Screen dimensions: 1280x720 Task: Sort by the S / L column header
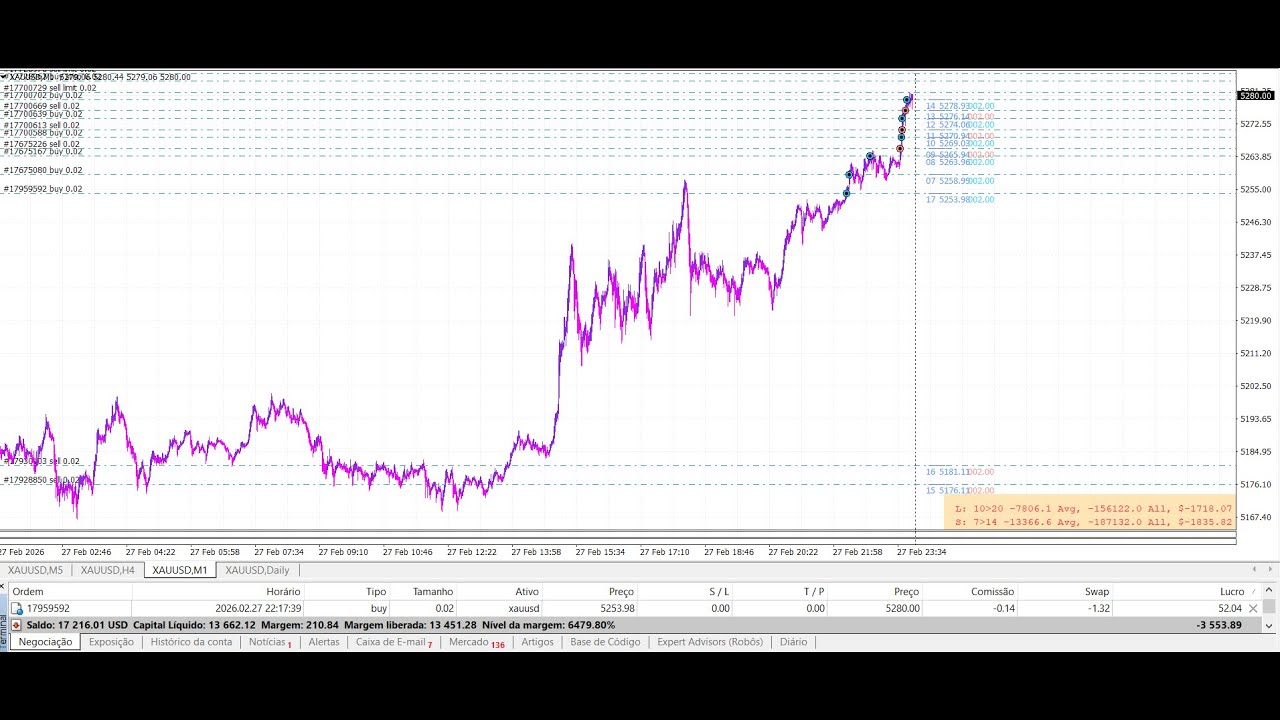719,592
